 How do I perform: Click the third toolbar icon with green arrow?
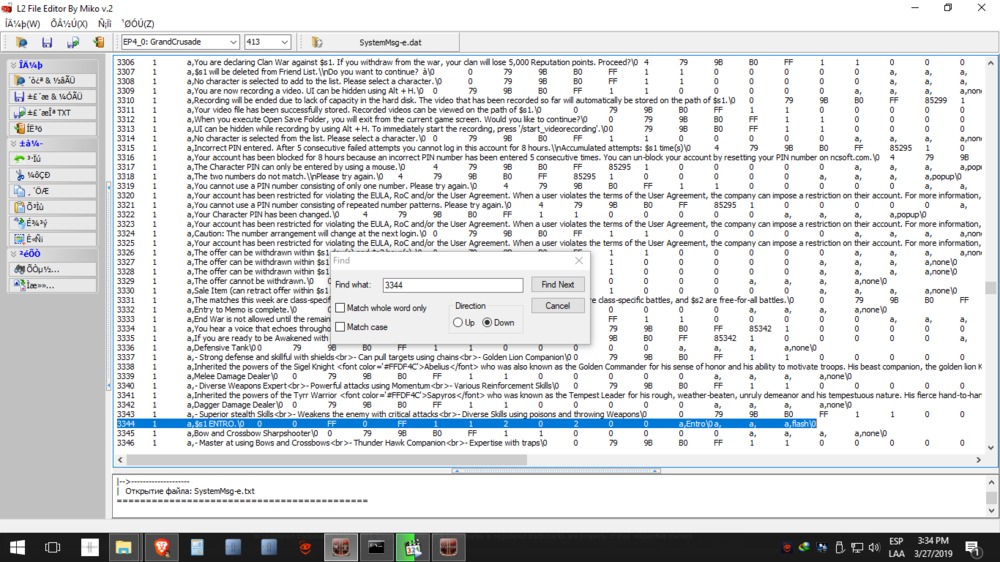[73, 43]
